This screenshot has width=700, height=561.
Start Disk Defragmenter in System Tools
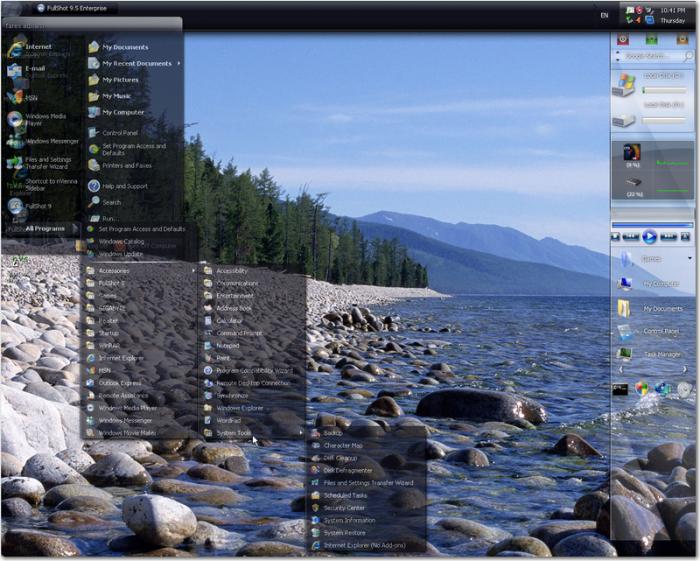point(348,470)
